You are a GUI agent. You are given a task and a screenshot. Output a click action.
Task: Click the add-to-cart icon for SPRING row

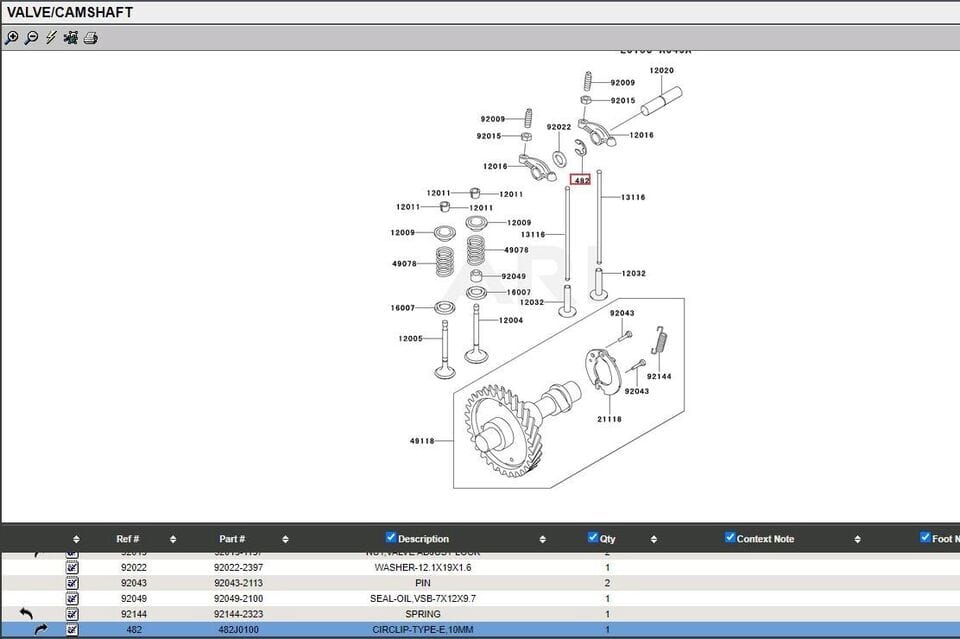click(72, 614)
